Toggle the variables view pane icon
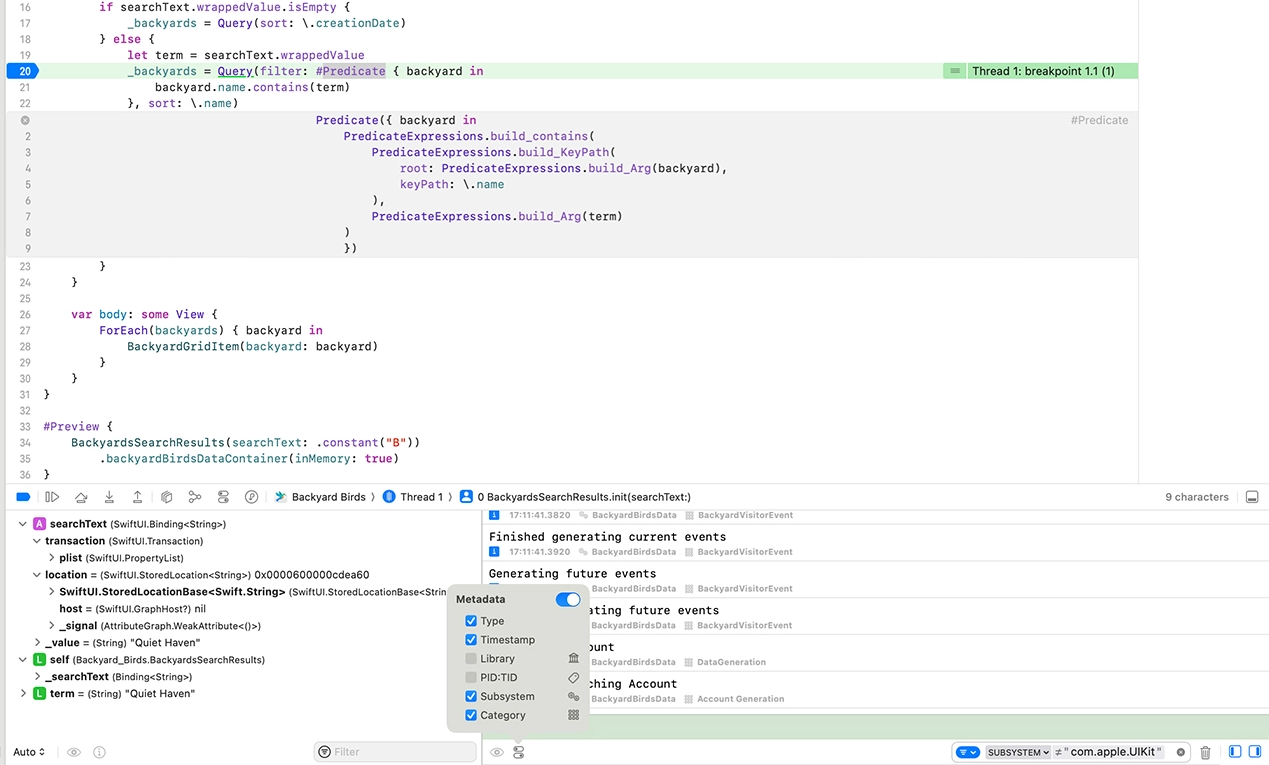The width and height of the screenshot is (1269, 765). coord(1235,752)
